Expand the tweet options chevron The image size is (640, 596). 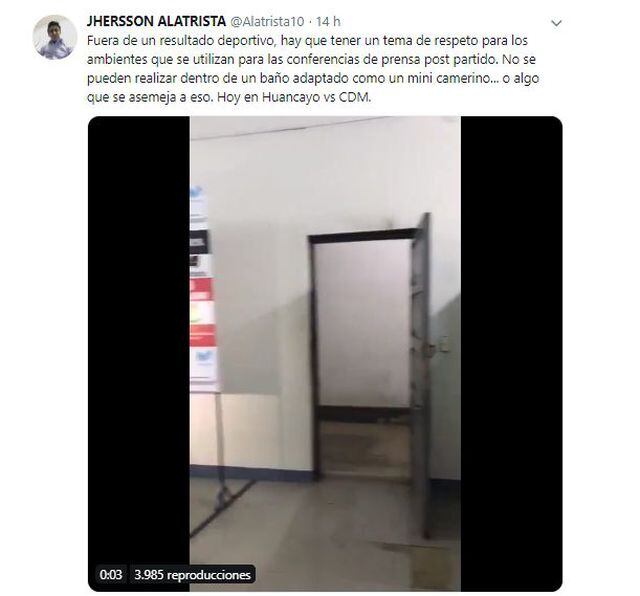tap(556, 23)
